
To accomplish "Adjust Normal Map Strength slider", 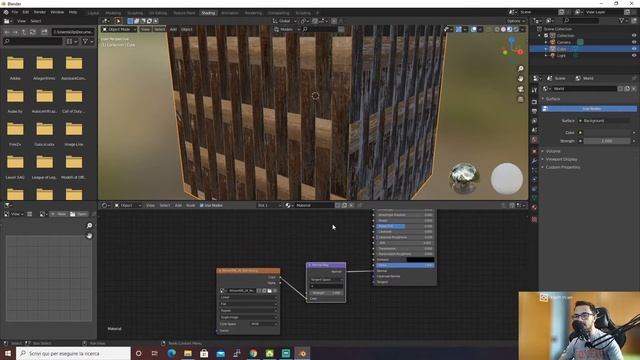I will pos(326,293).
